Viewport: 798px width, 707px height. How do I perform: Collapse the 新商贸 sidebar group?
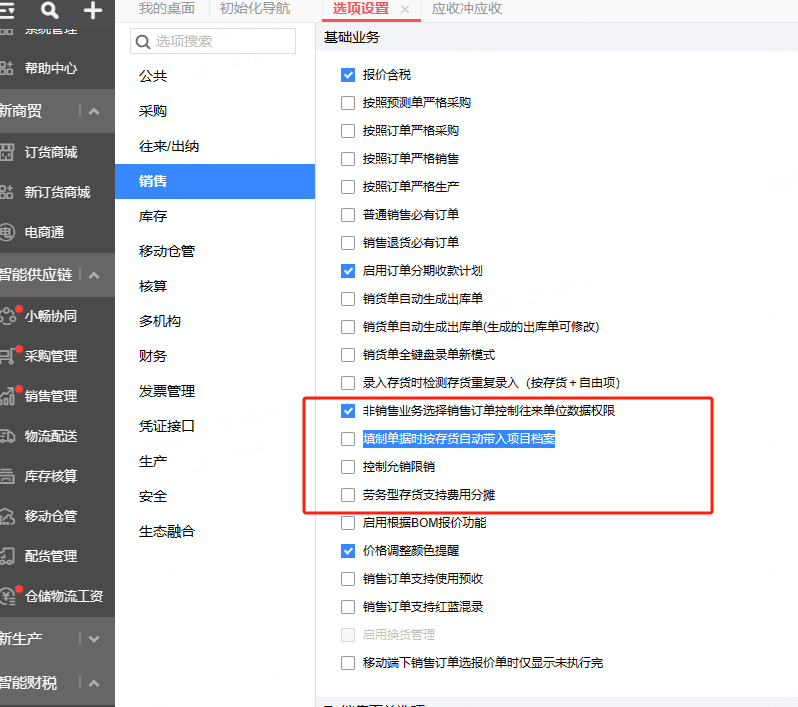coord(94,111)
